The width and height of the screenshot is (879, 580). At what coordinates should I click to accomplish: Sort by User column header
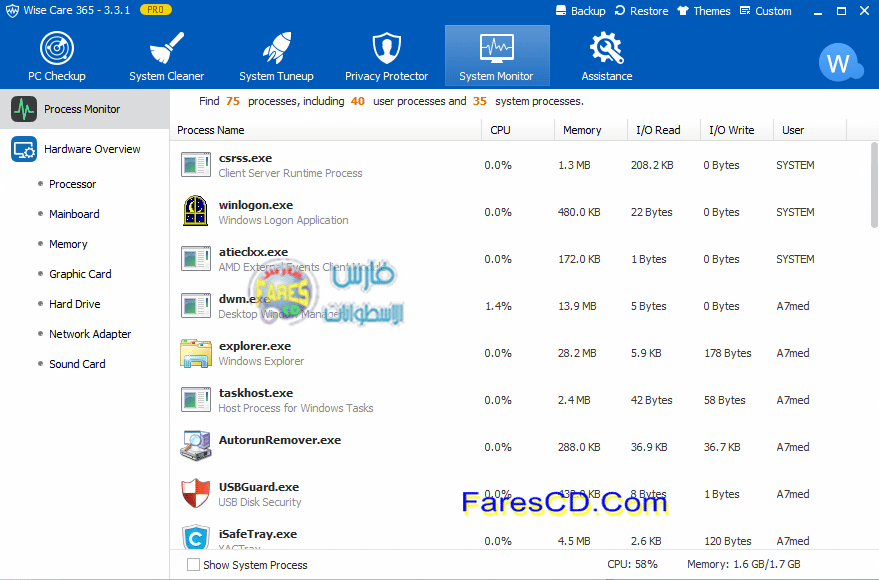(x=809, y=130)
